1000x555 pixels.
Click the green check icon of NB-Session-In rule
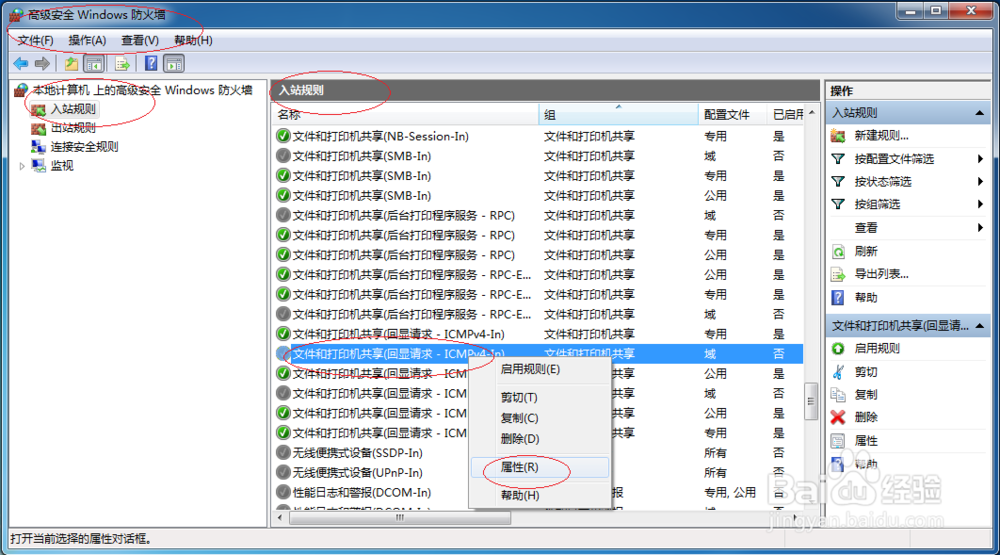click(x=283, y=136)
